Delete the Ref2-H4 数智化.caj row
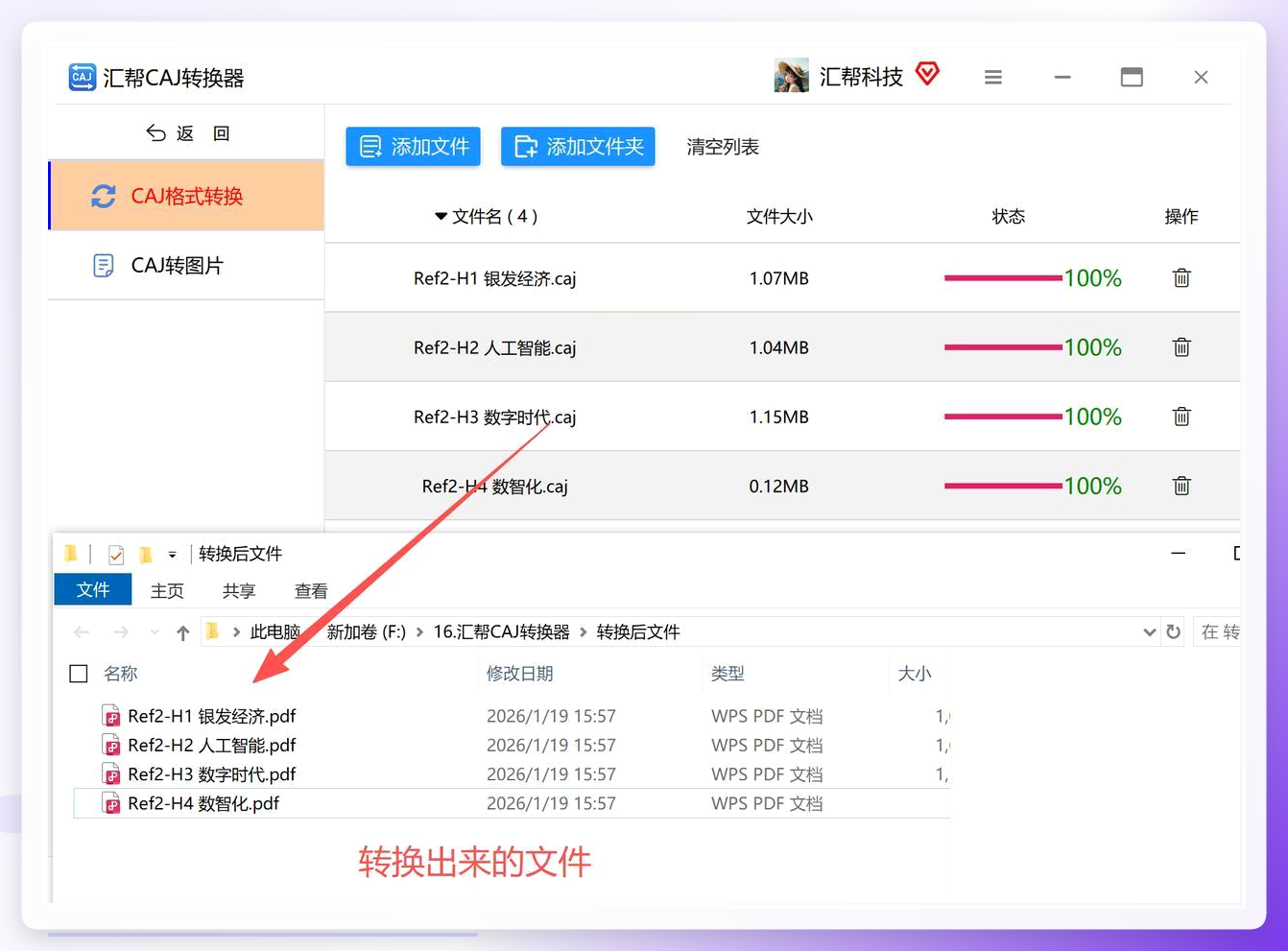The image size is (1288, 951). pyautogui.click(x=1181, y=486)
